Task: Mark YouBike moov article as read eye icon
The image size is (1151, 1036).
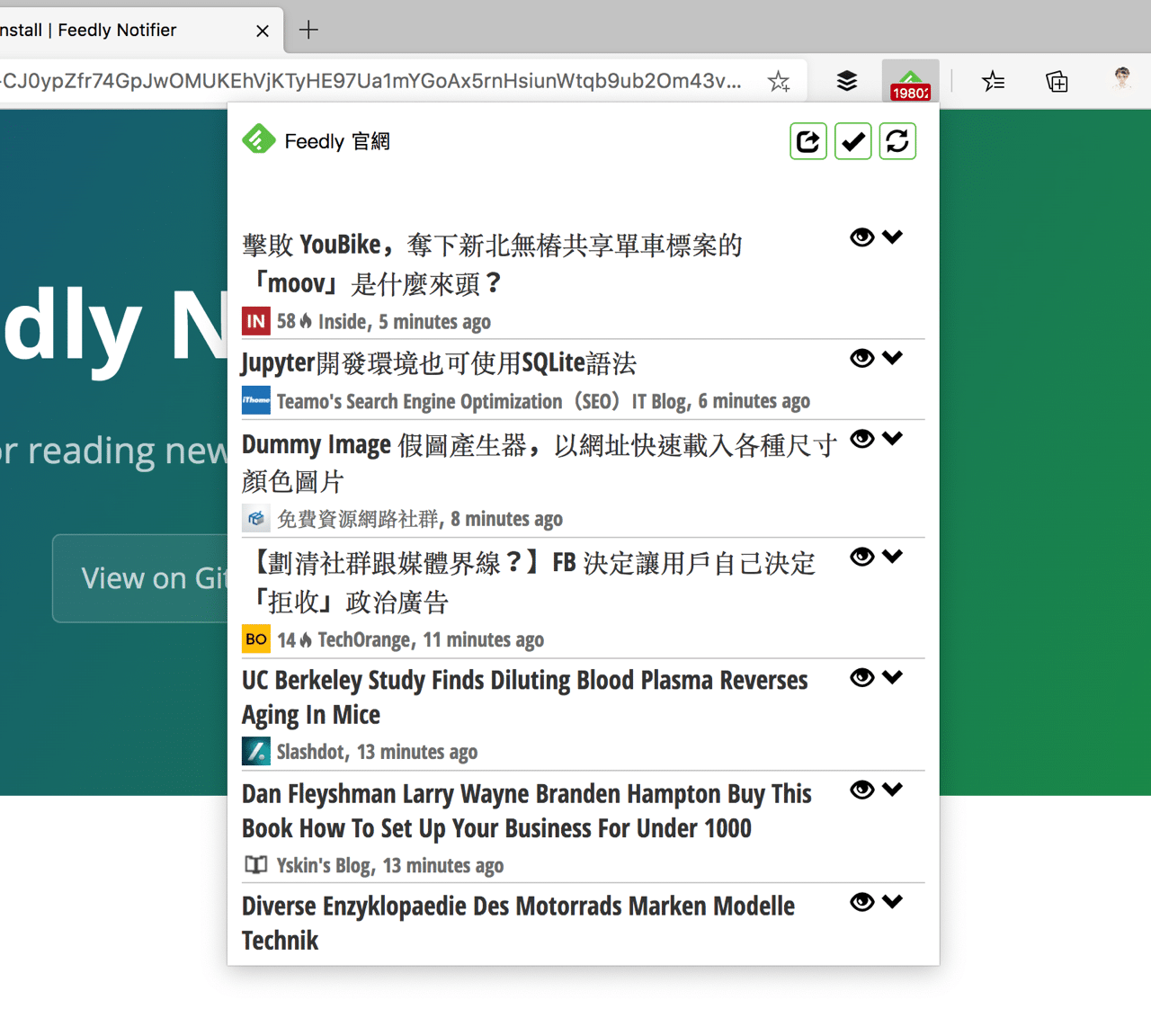Action: click(862, 237)
